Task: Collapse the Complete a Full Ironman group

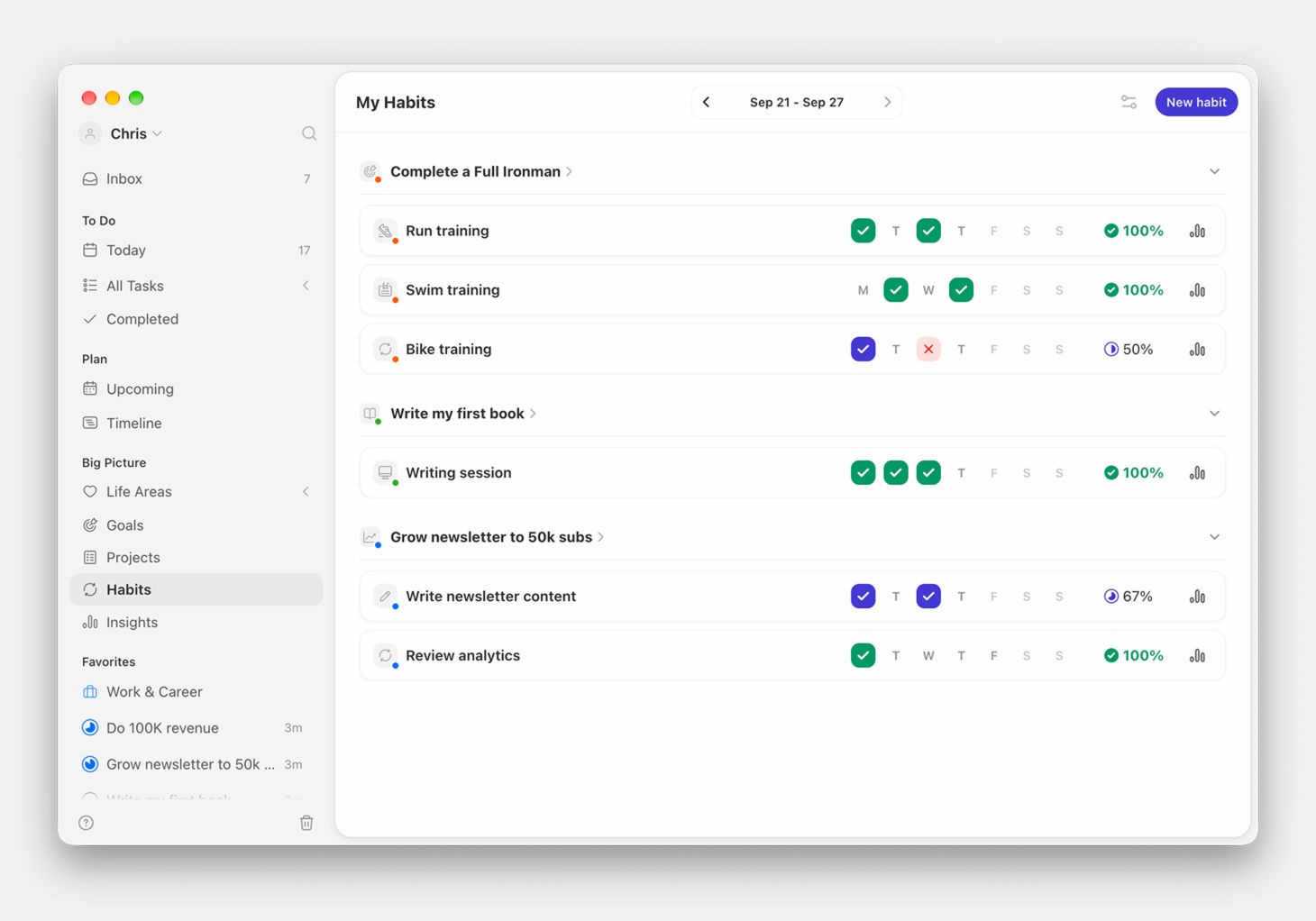Action: pyautogui.click(x=1214, y=171)
